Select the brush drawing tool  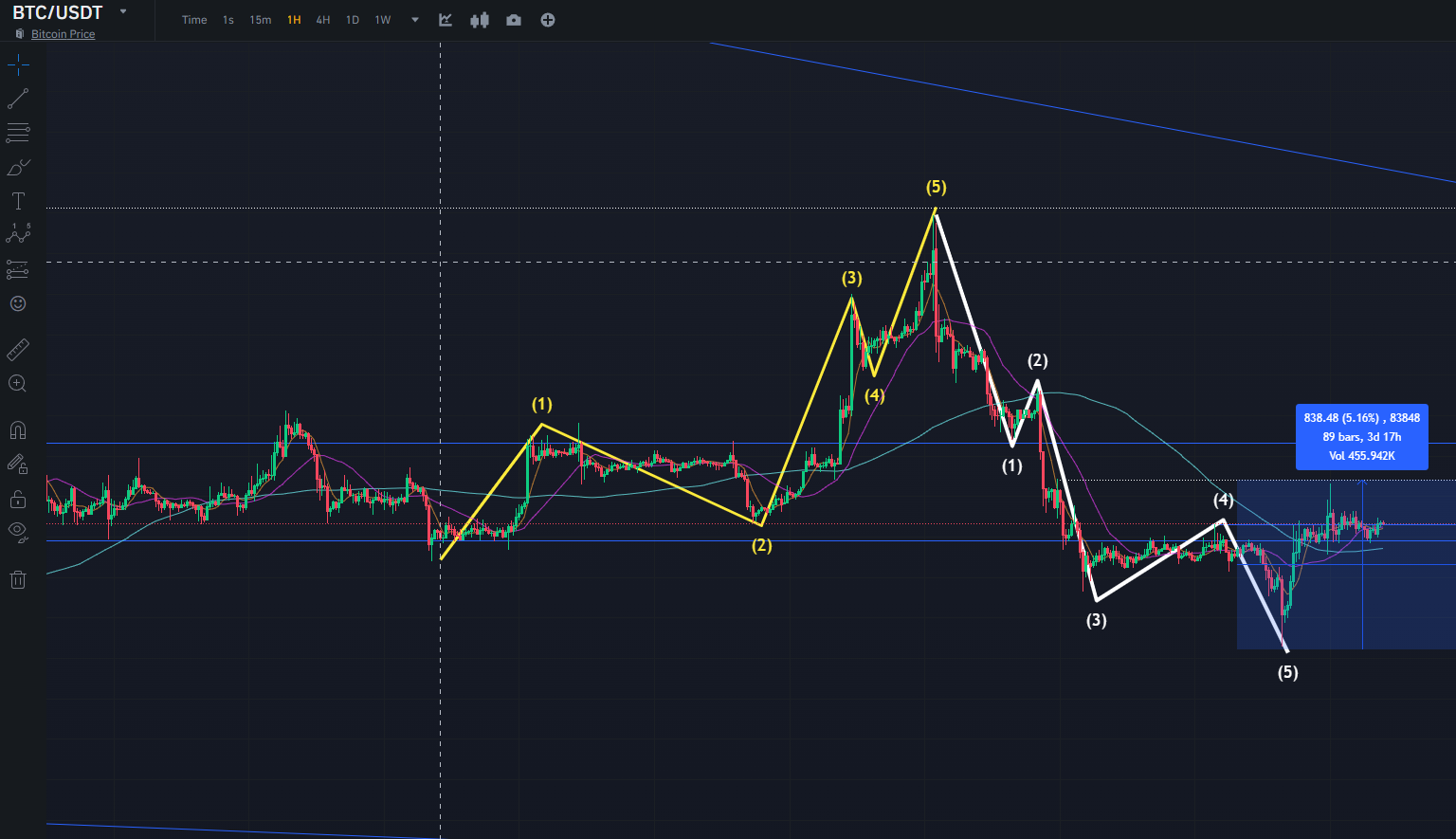click(18, 168)
